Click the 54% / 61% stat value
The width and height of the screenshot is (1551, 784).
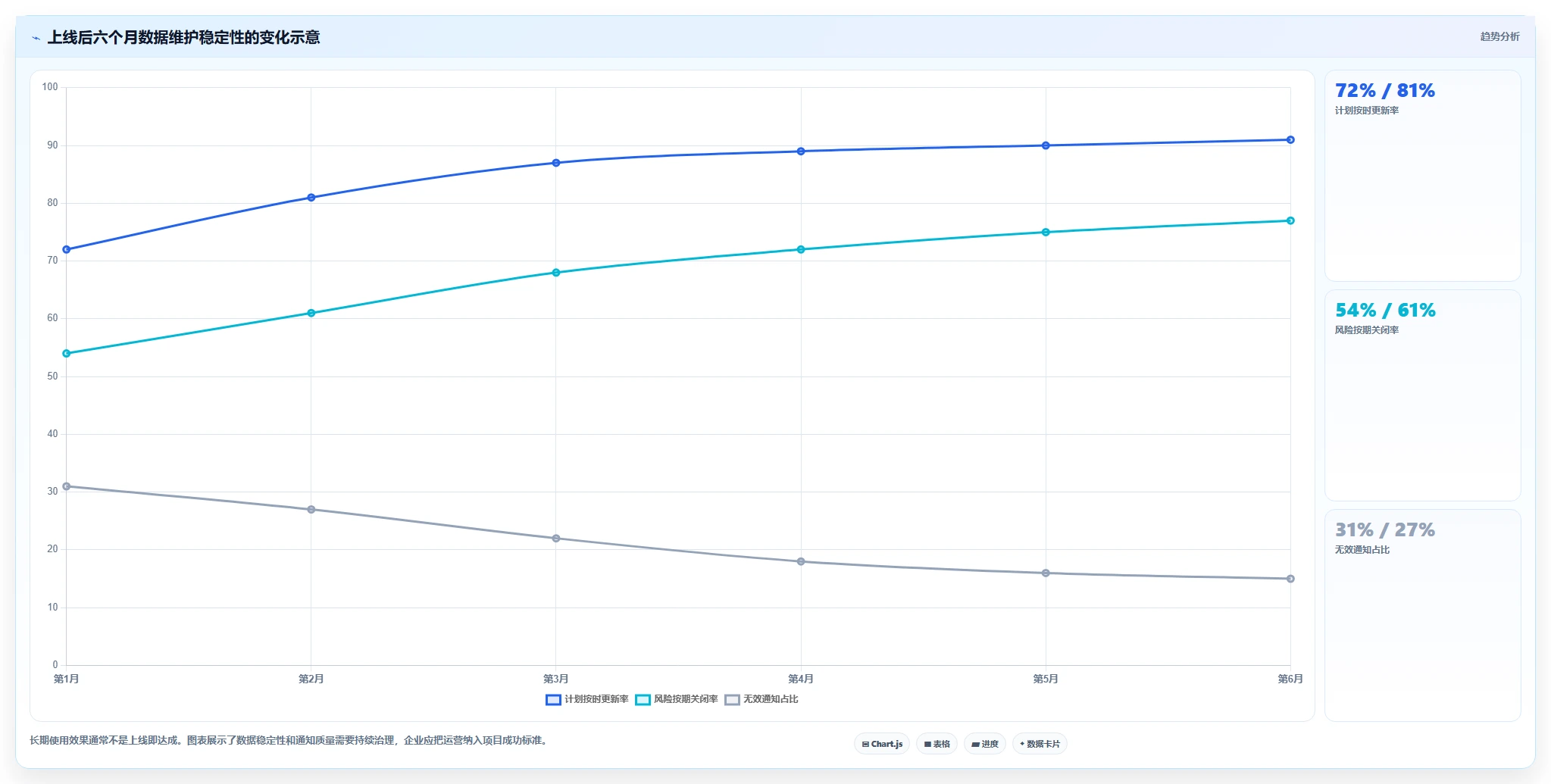[1385, 310]
